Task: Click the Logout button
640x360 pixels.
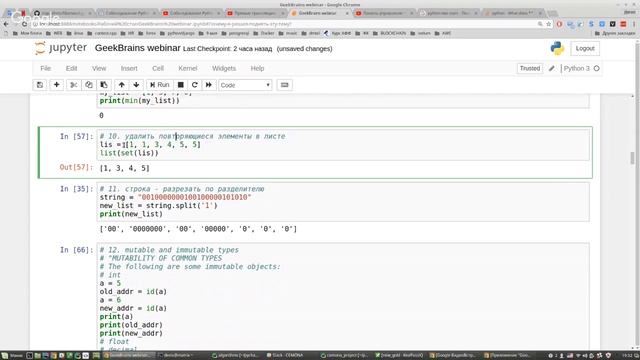Action: [585, 48]
